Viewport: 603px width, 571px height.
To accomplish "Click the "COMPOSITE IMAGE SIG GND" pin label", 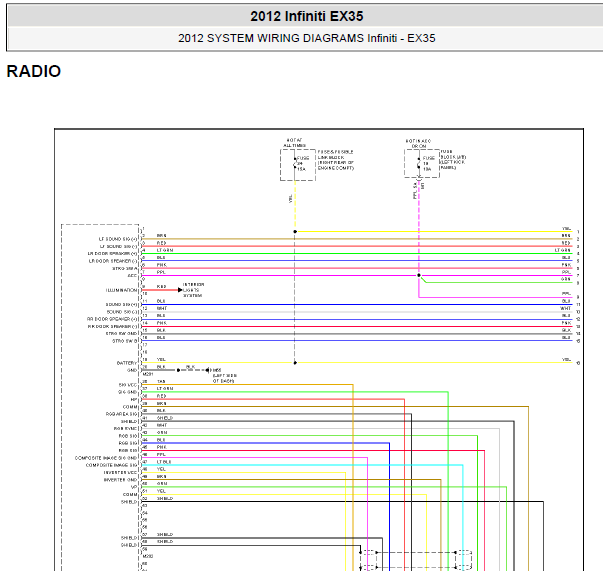I will pyautogui.click(x=106, y=458).
